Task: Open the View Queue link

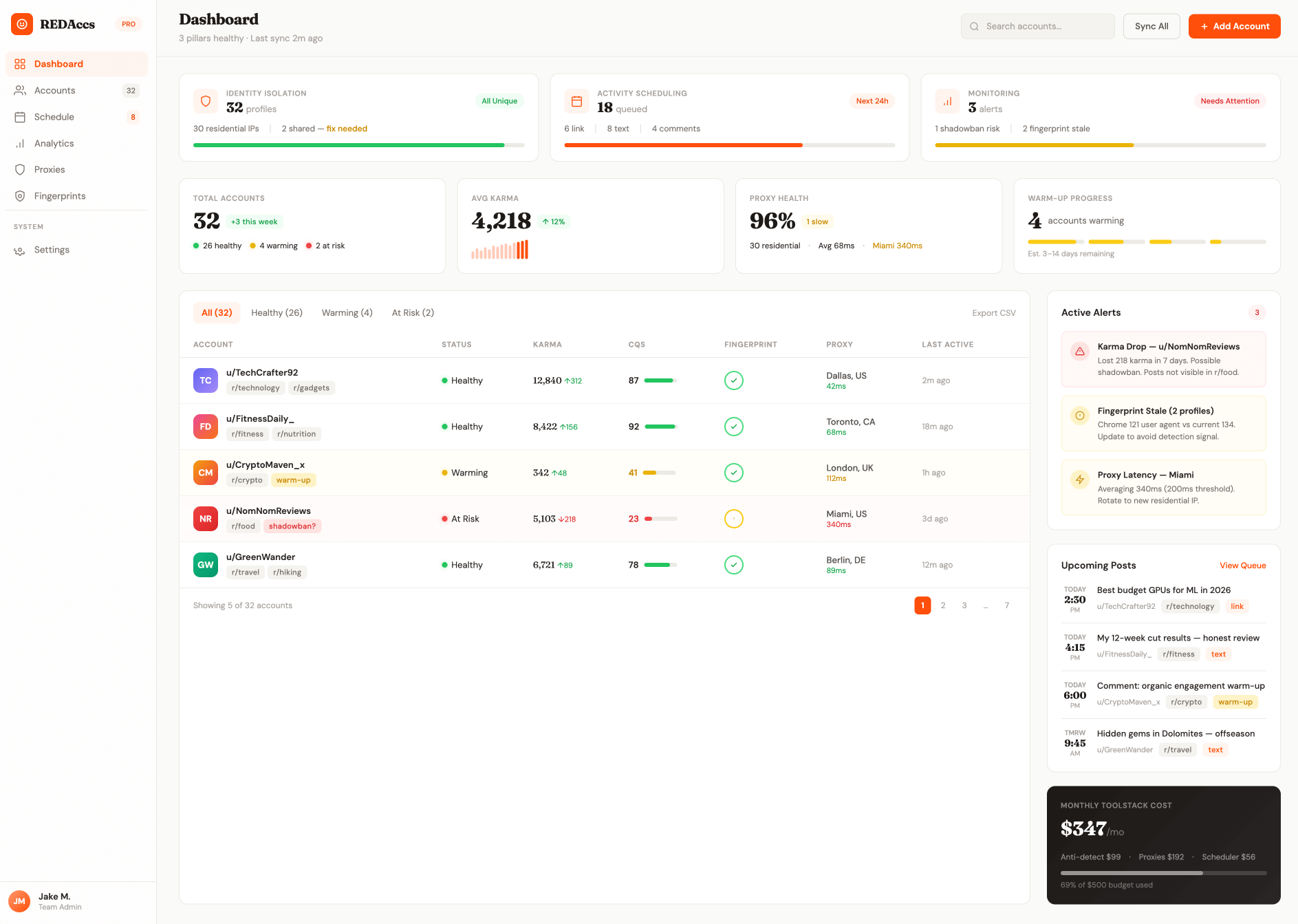Action: click(x=1242, y=566)
